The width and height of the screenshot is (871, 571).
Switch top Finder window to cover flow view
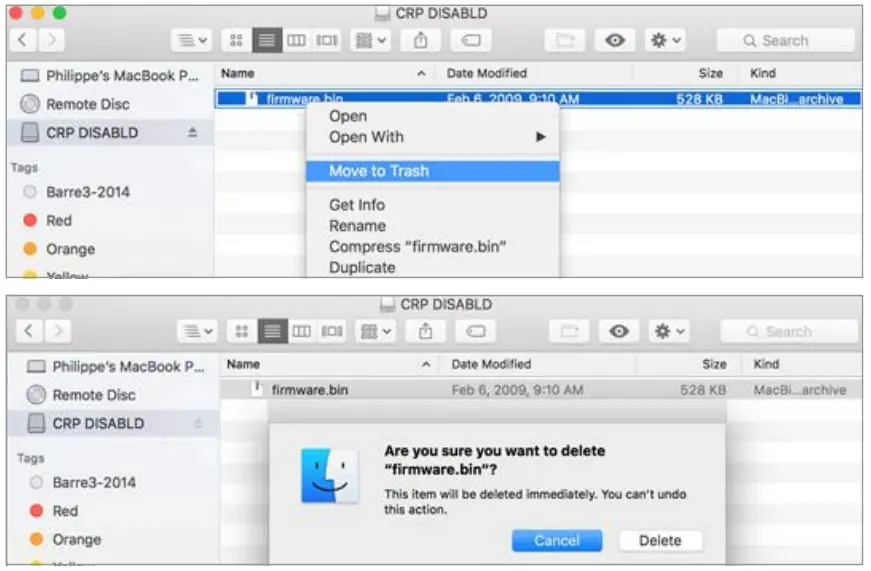[327, 40]
